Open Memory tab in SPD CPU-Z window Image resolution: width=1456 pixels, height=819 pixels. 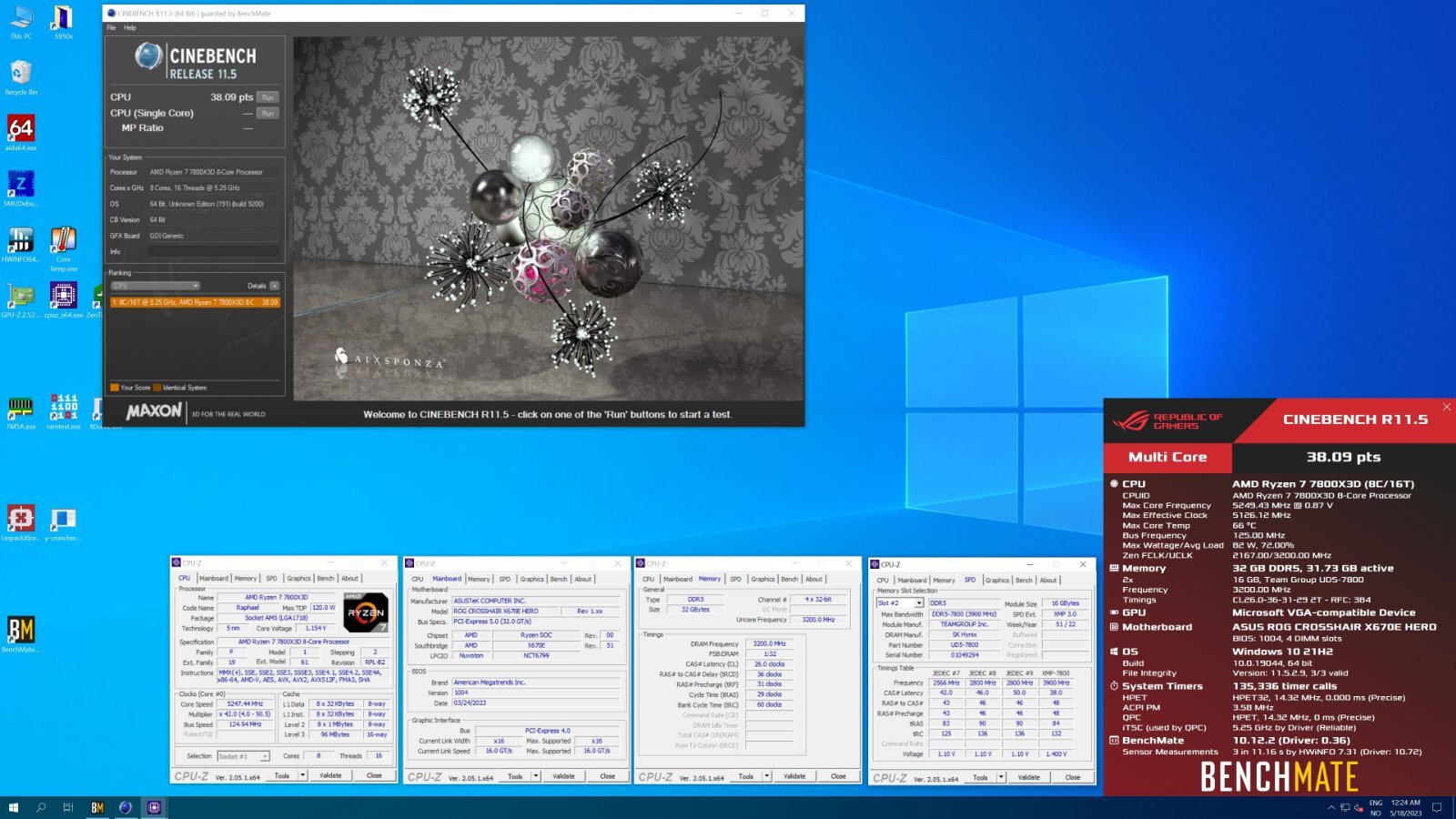[944, 580]
